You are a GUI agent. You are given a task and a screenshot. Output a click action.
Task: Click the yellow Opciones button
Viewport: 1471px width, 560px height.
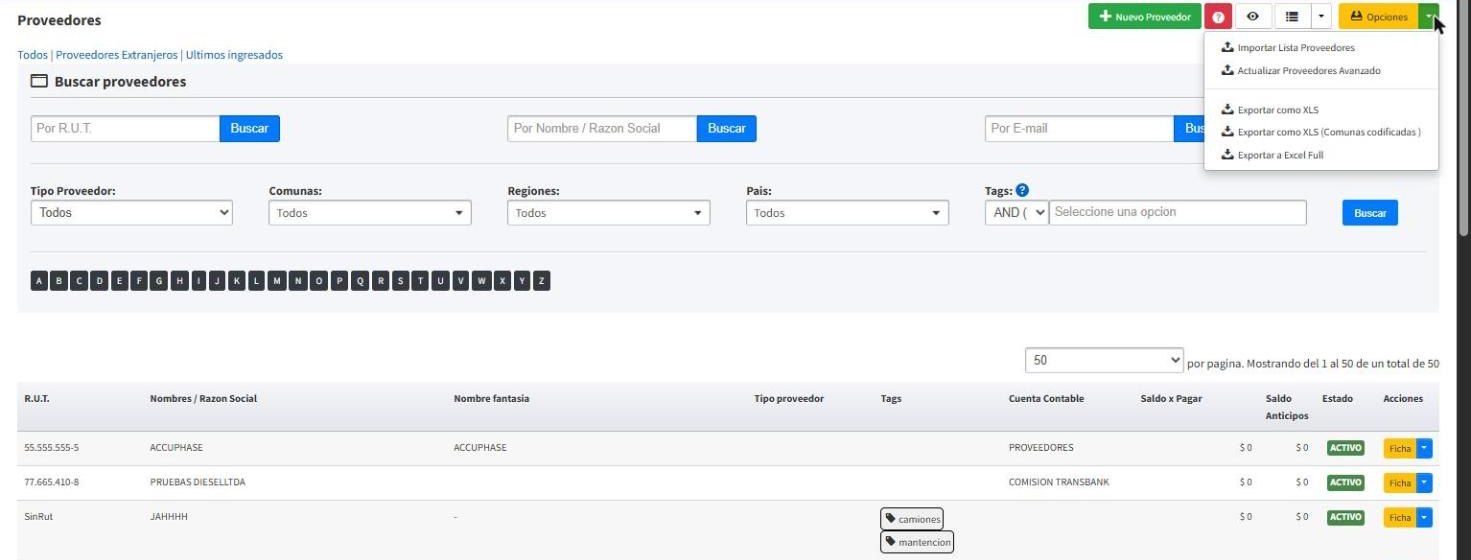coord(1378,17)
